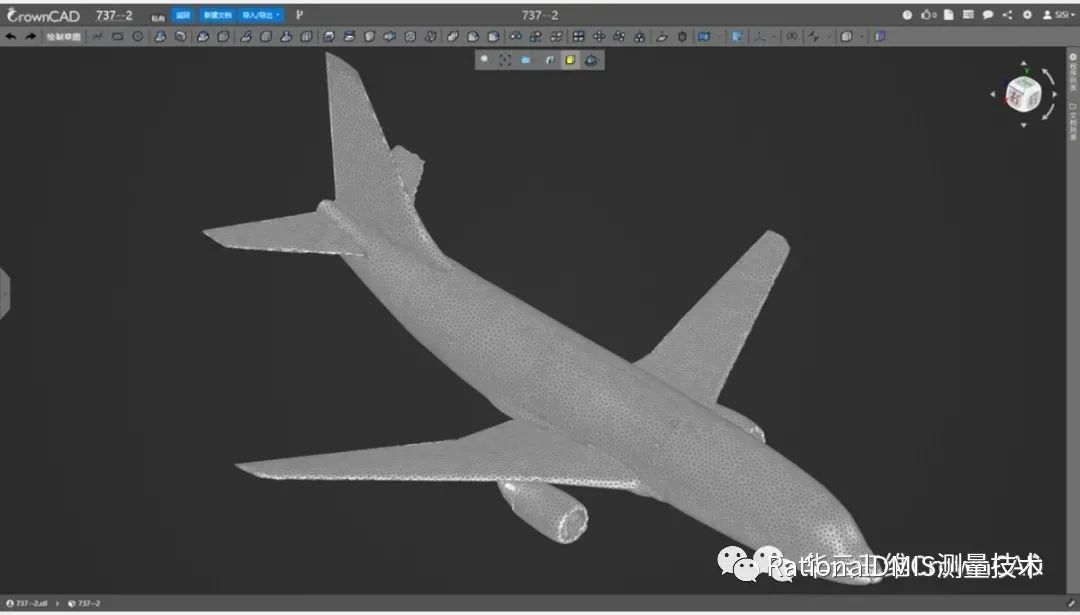Expand the 导入/导出 dropdown
Viewport: 1080px width, 615px height.
[262, 16]
